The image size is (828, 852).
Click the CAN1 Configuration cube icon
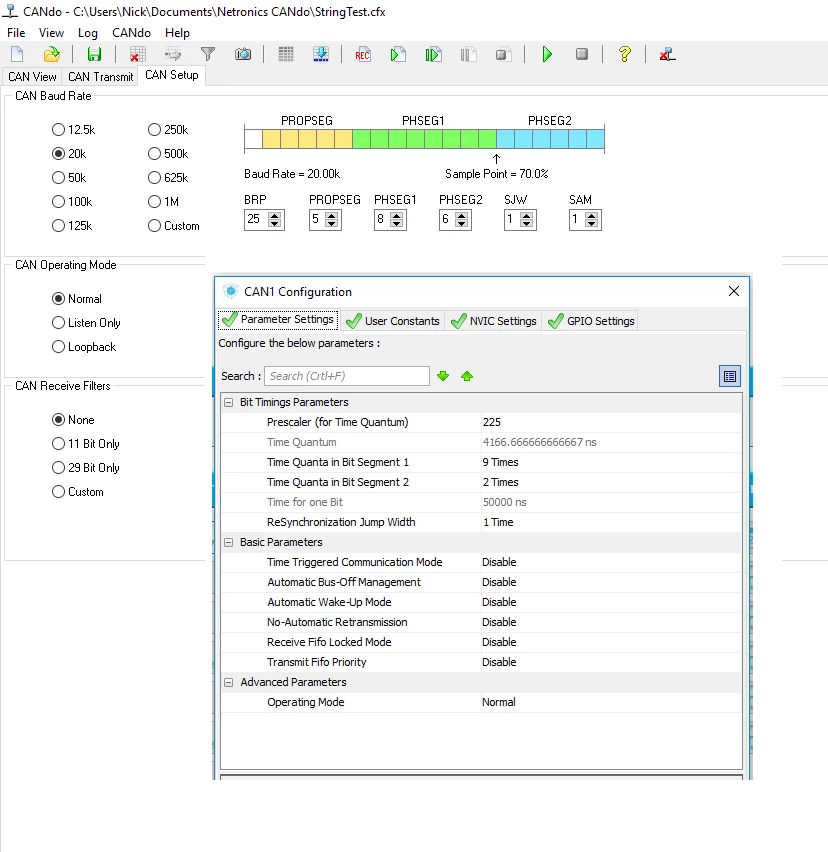pos(231,291)
